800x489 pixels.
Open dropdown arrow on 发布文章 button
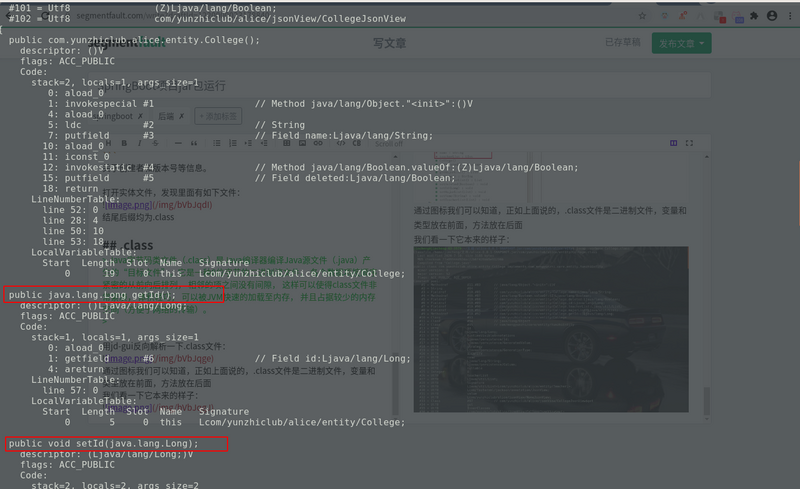[x=702, y=43]
